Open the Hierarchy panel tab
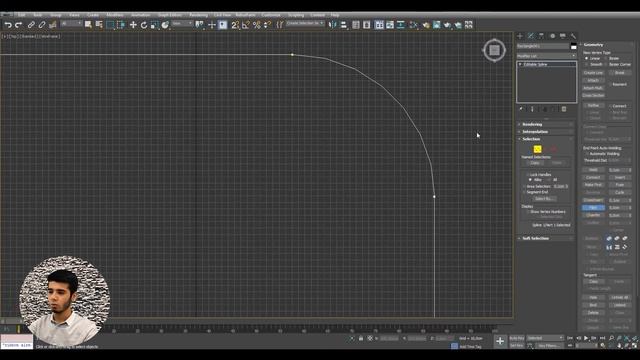This screenshot has width=640, height=360. pyautogui.click(x=541, y=36)
